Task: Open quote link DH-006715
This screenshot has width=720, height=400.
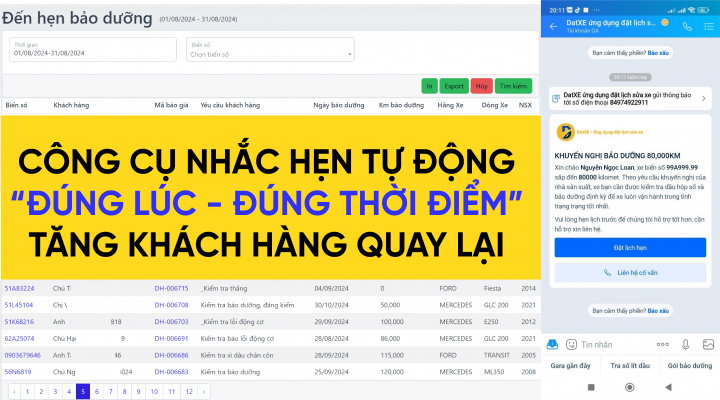Action: 172,288
